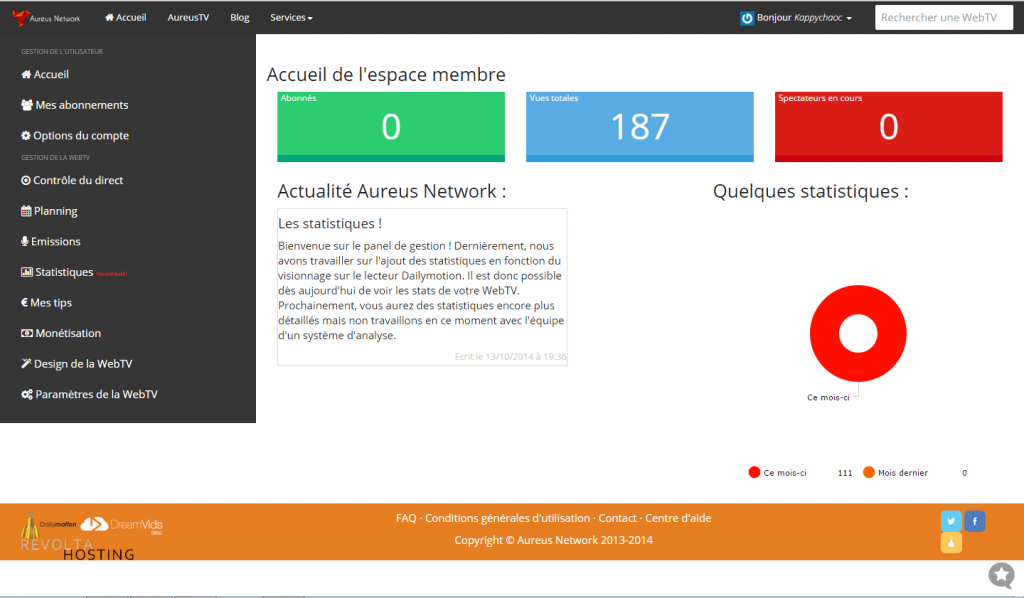Click the Twitter icon in footer

tap(951, 521)
